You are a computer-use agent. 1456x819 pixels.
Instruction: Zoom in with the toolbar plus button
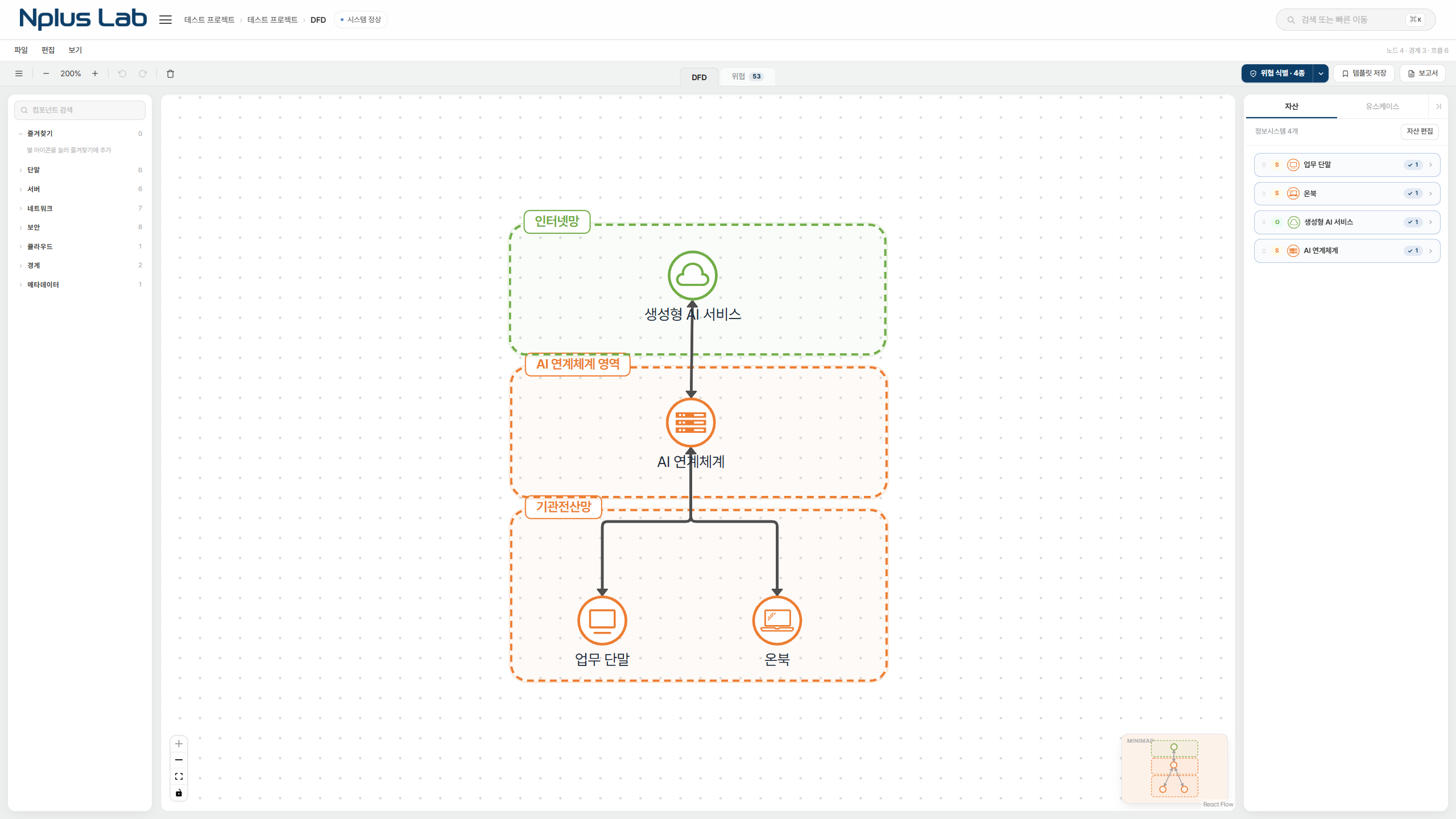pyautogui.click(x=95, y=73)
